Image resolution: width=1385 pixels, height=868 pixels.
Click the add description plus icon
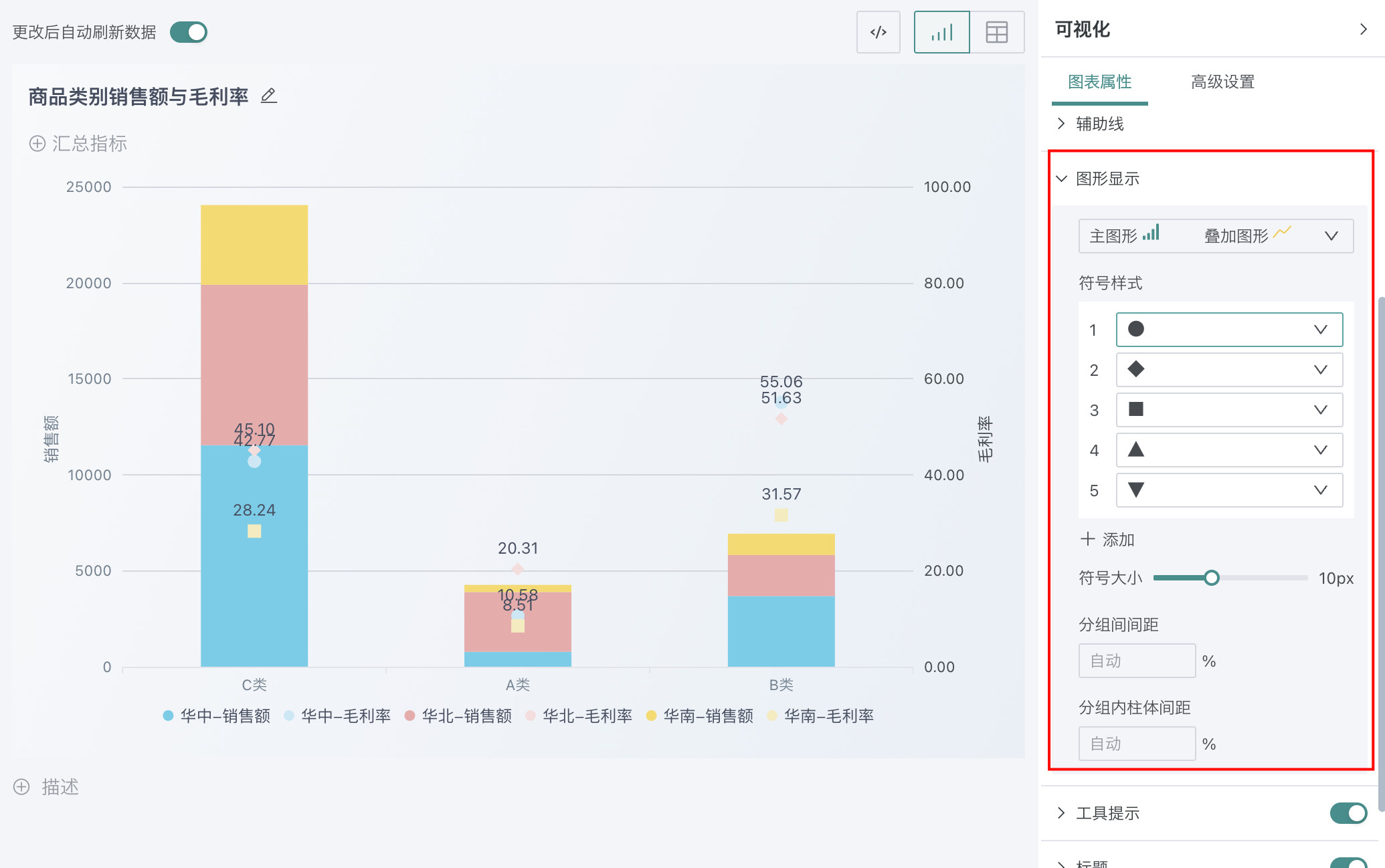(x=21, y=787)
